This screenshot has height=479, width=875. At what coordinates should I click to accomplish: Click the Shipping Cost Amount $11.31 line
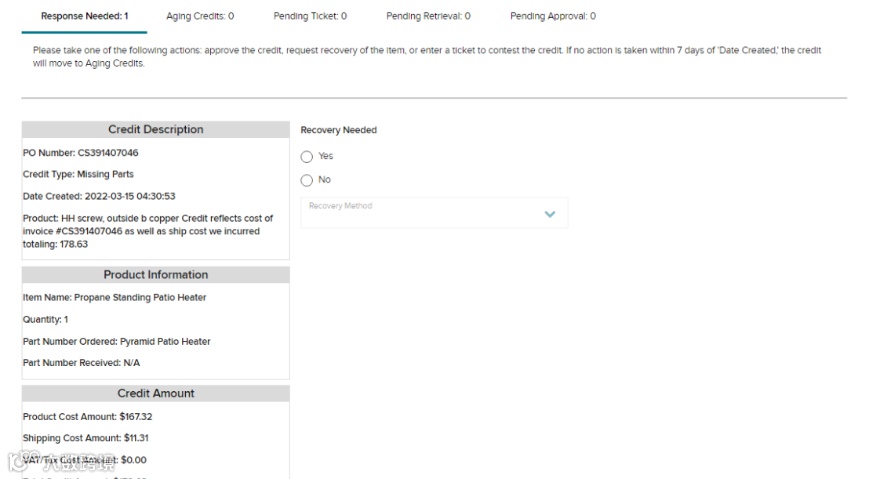click(x=86, y=439)
